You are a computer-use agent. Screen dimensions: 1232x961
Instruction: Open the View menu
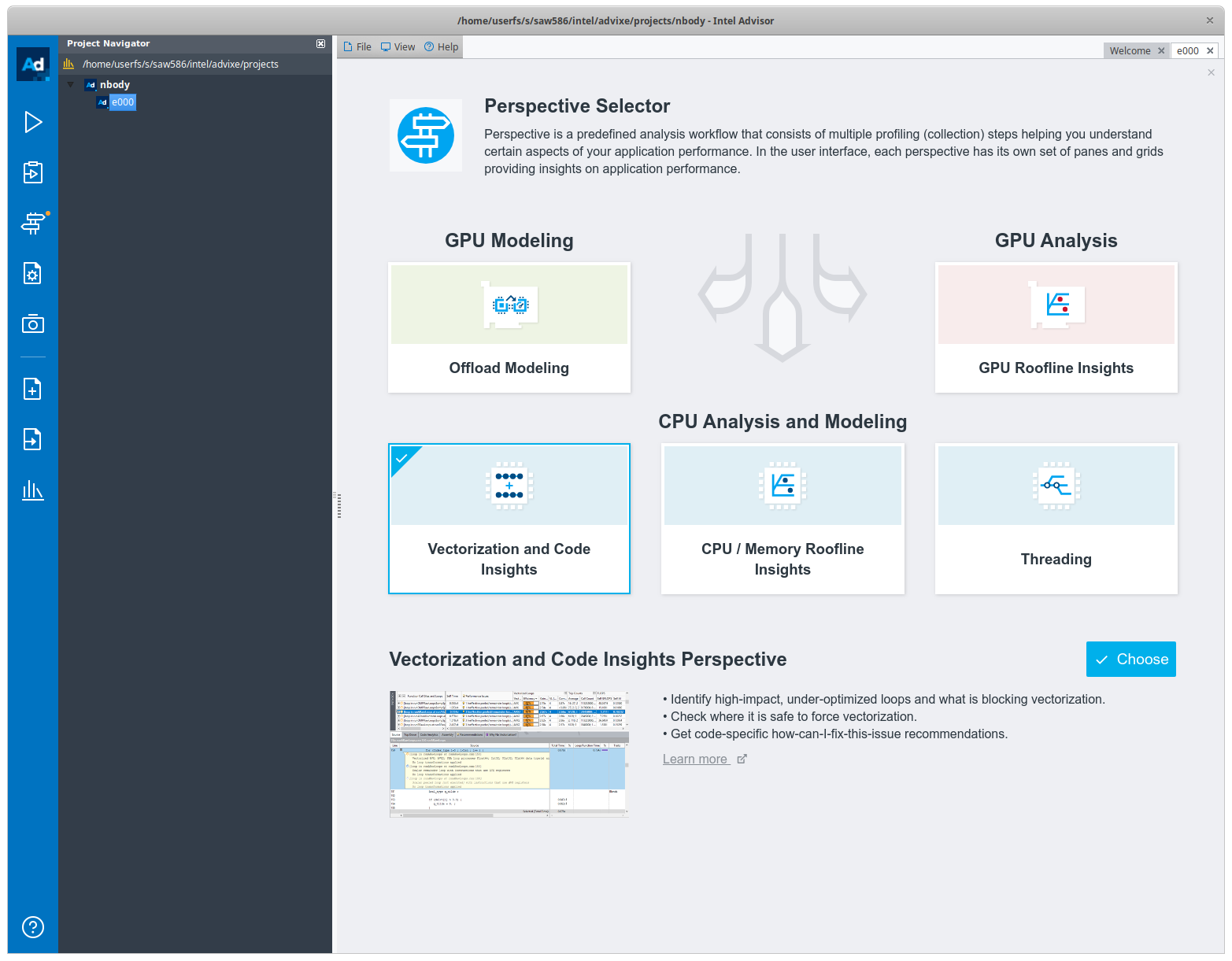(398, 47)
